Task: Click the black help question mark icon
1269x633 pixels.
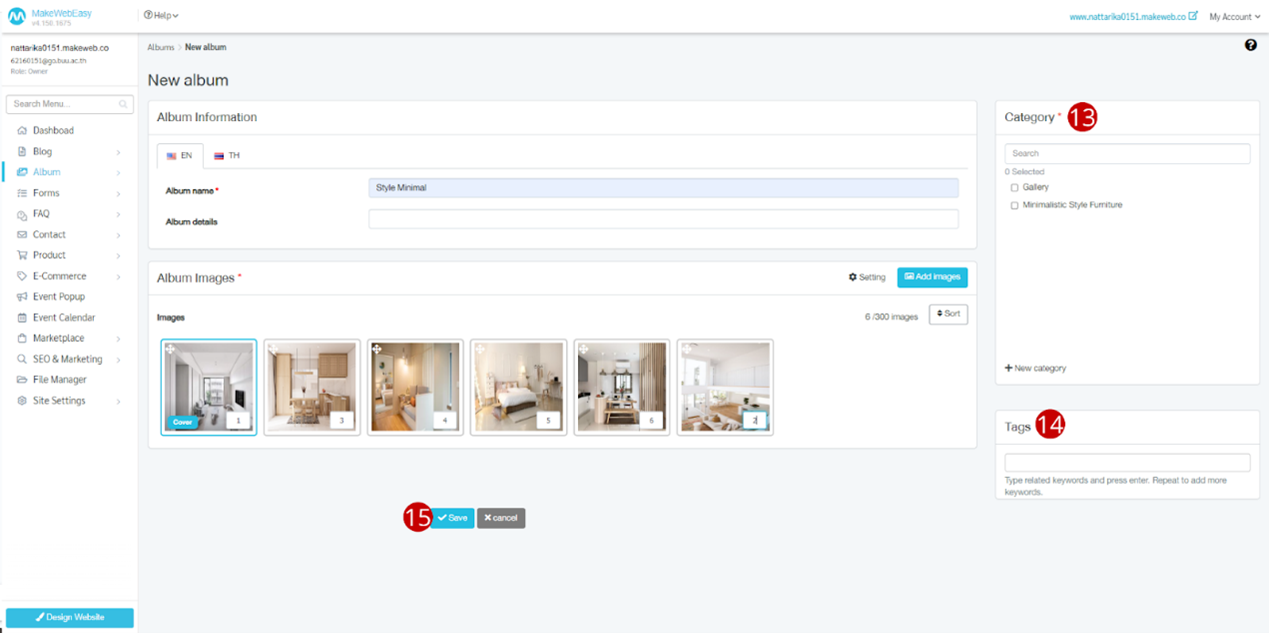Action: click(1250, 45)
